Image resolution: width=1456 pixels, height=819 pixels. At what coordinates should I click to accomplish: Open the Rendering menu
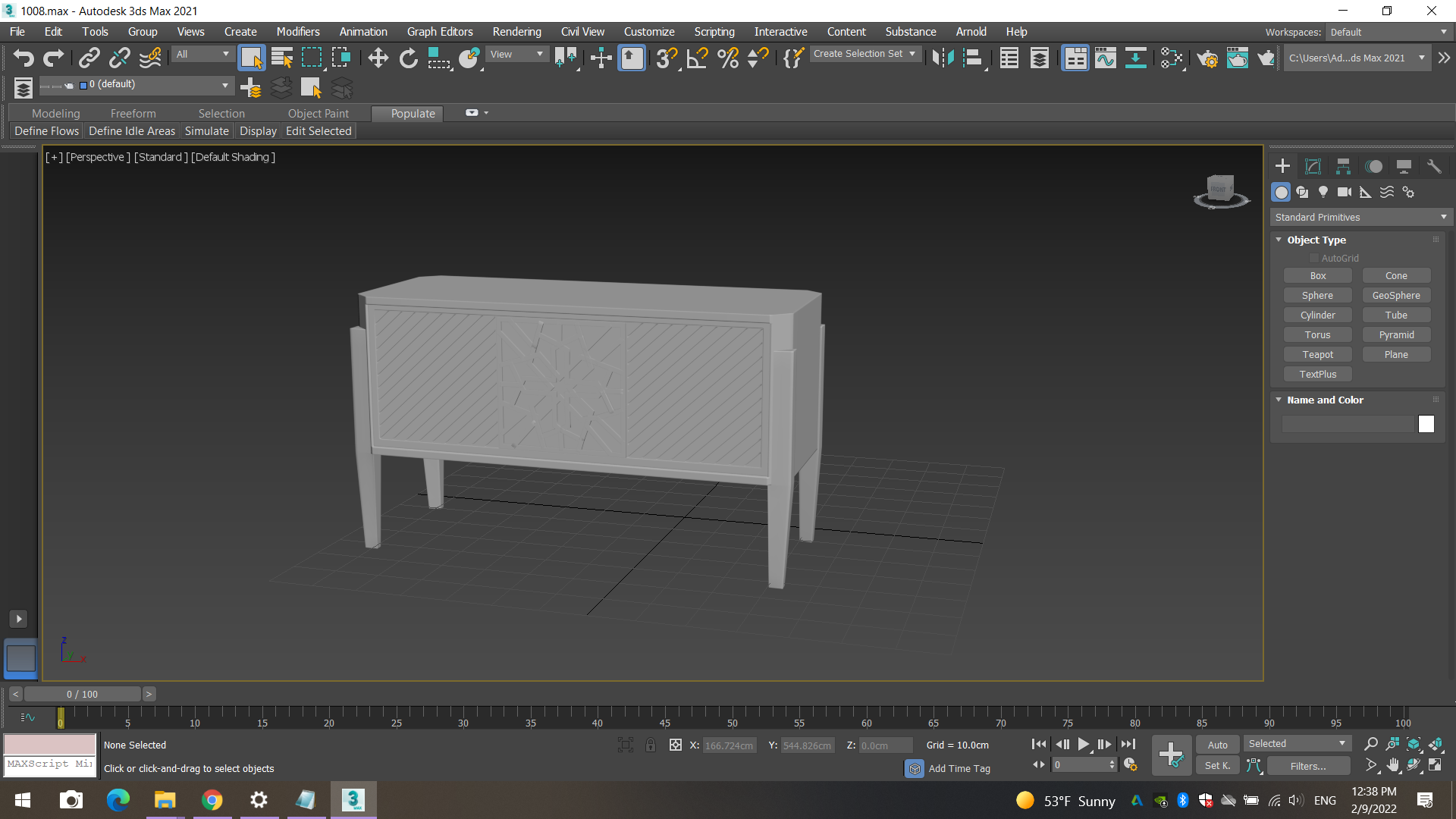[x=516, y=32]
